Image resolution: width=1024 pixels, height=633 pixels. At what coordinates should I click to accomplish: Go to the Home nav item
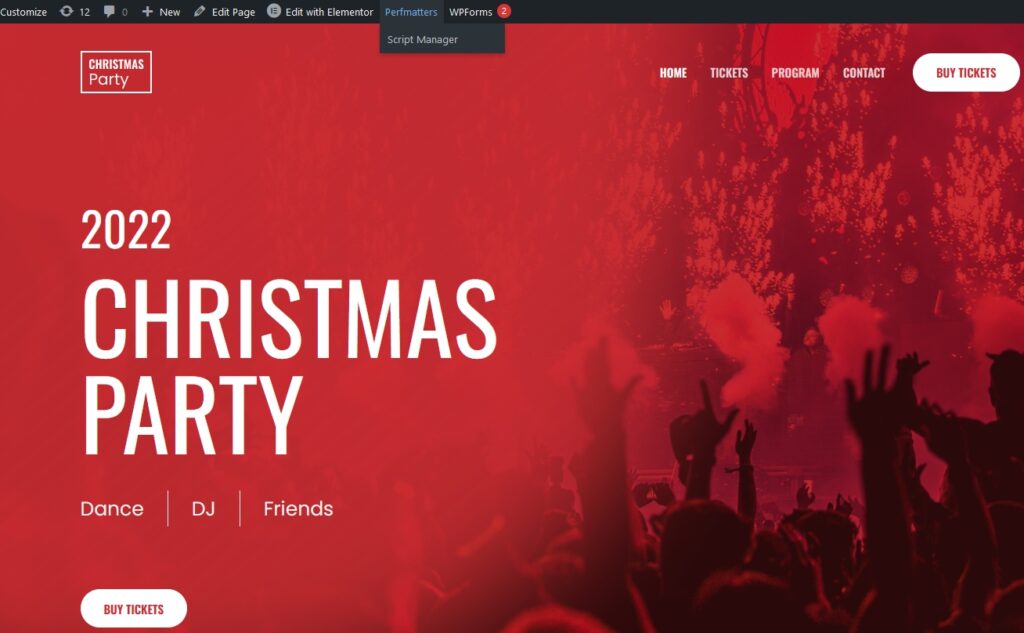point(673,73)
